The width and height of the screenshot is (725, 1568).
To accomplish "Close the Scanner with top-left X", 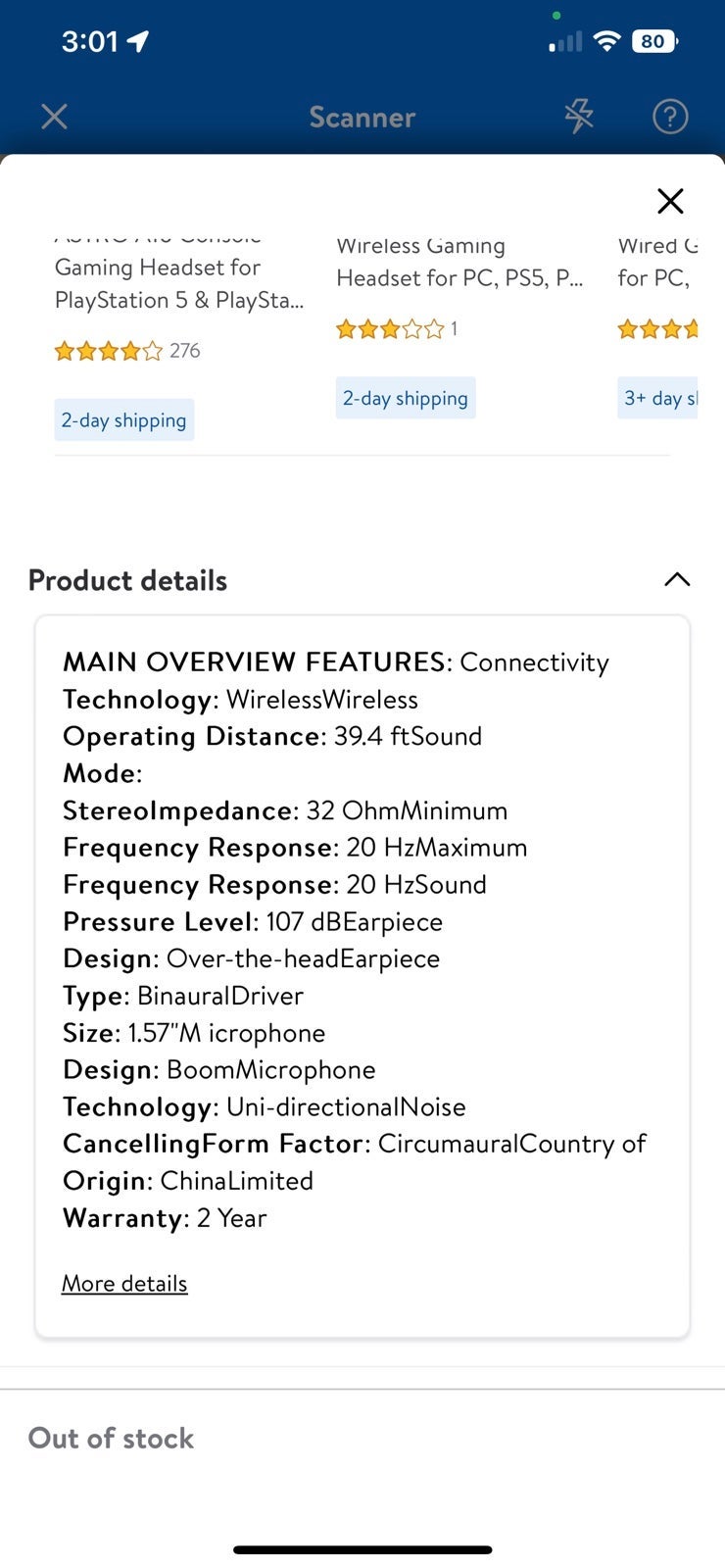I will [x=55, y=117].
